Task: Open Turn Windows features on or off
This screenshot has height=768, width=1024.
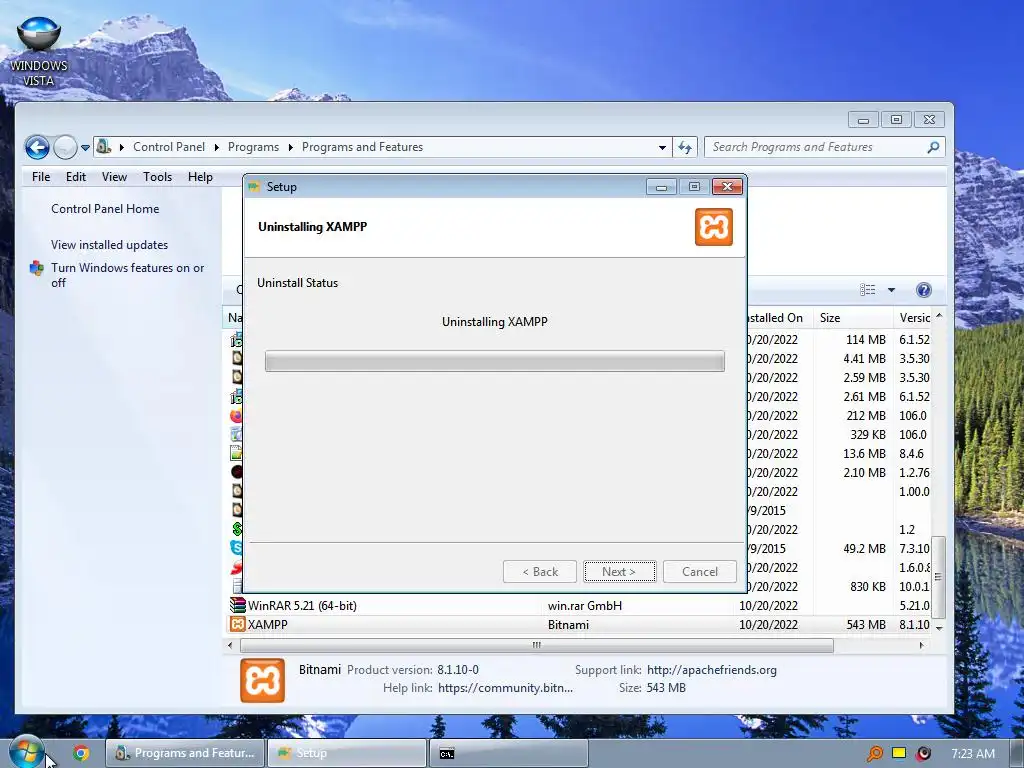Action: (x=128, y=275)
